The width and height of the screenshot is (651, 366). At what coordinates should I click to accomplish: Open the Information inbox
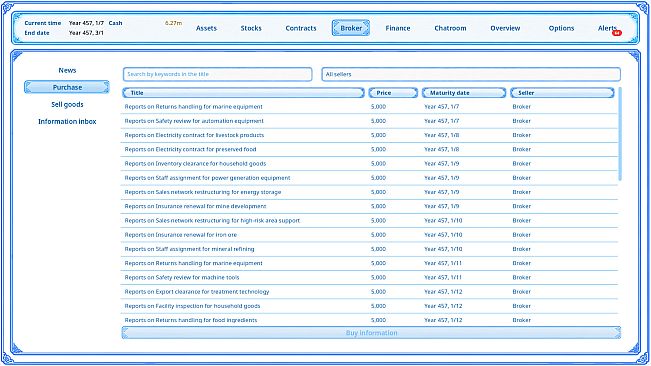67,122
